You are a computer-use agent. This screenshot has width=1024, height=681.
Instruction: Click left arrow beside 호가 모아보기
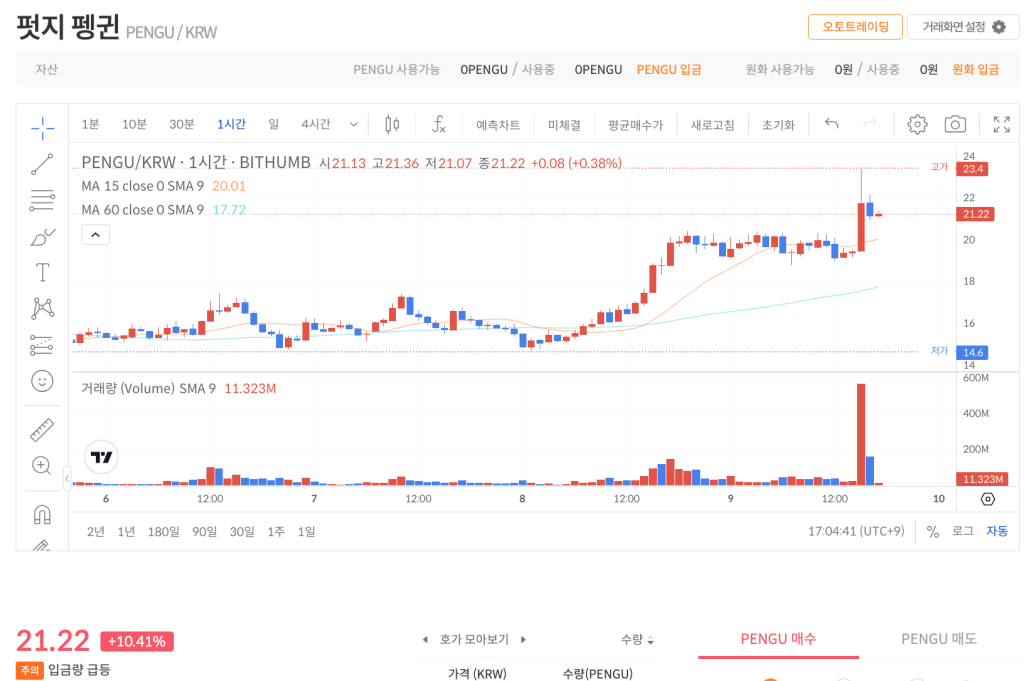425,640
